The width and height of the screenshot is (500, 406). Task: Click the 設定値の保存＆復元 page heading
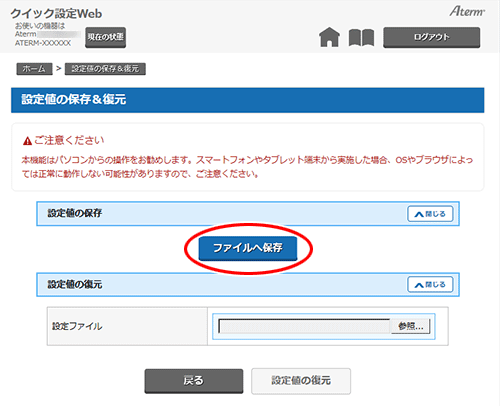[74, 99]
